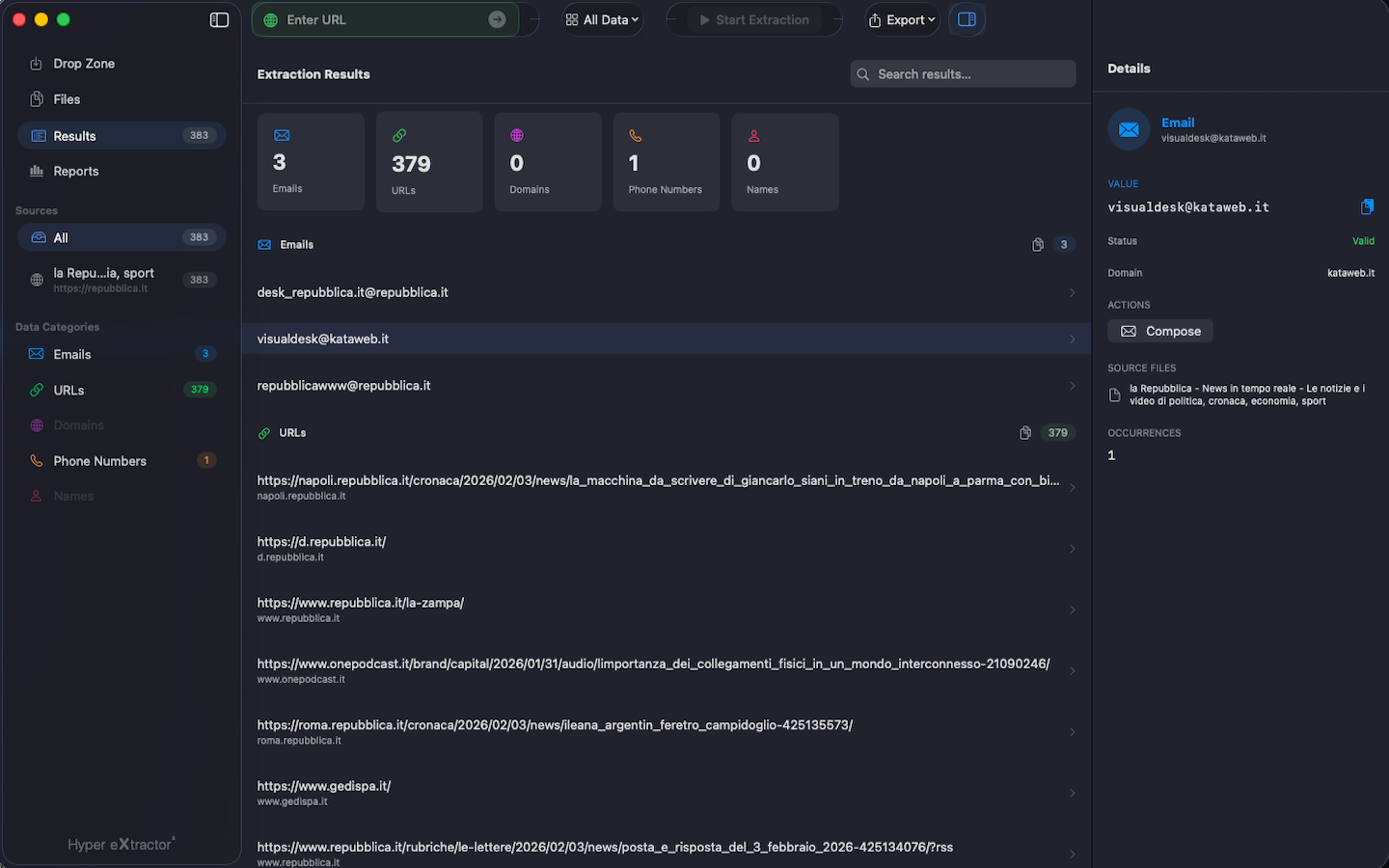Viewport: 1389px width, 868px height.
Task: Open the Export dropdown menu
Action: 902,20
